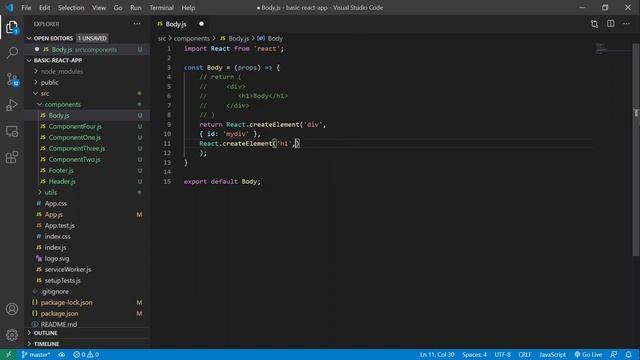
Task: Open the Terminal menu
Action: (161, 8)
